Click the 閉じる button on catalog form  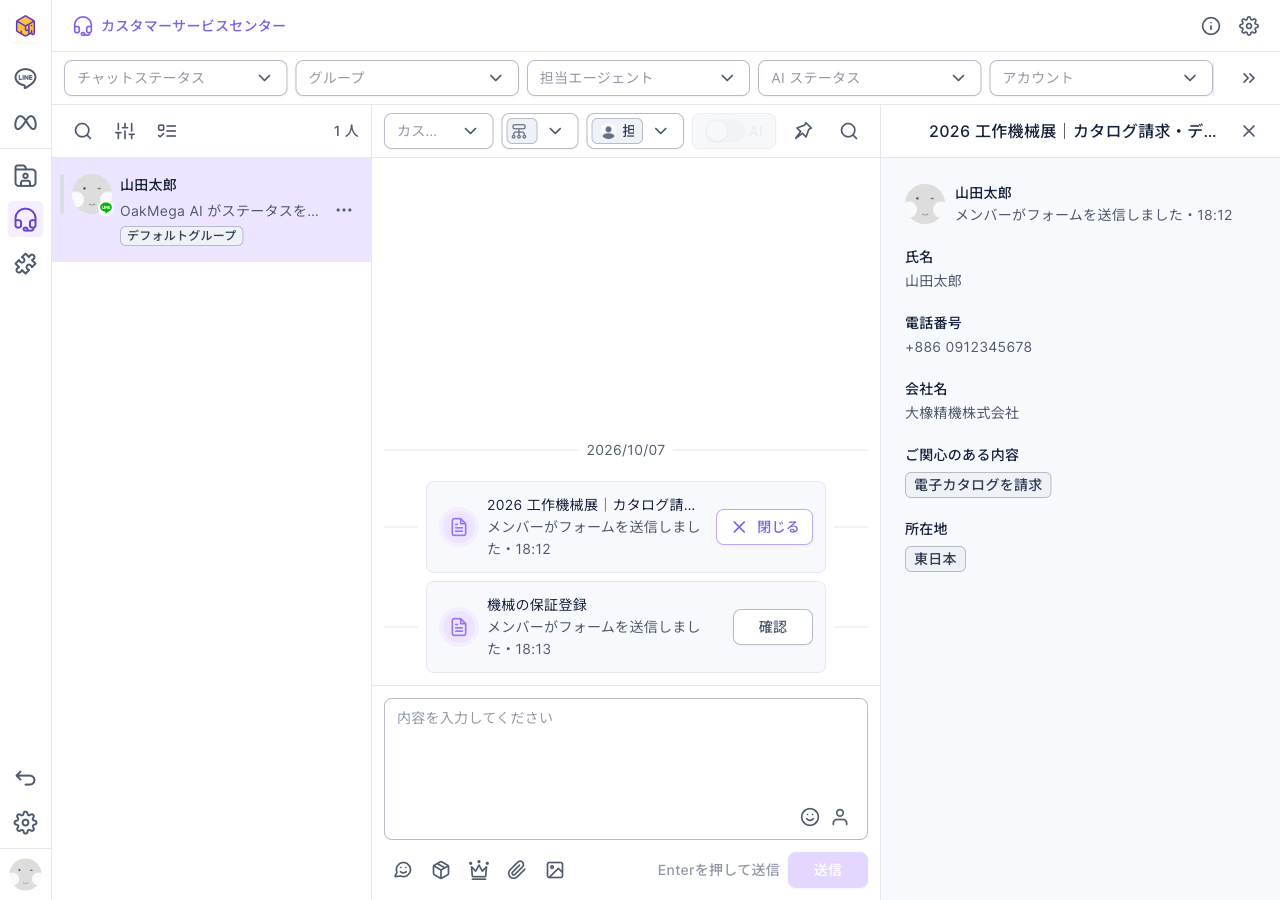[x=764, y=527]
